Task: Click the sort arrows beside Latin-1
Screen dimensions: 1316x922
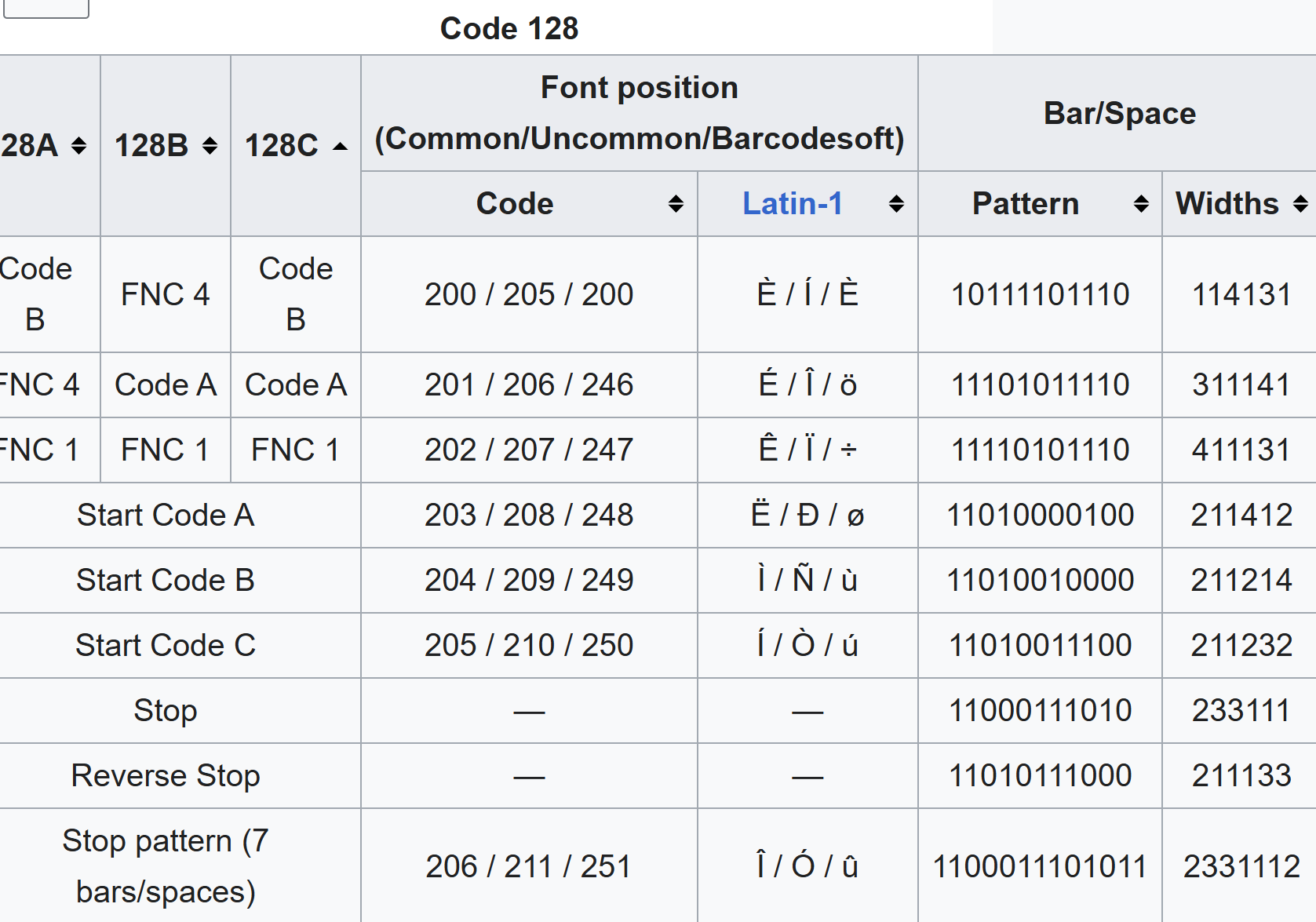Action: coord(896,204)
